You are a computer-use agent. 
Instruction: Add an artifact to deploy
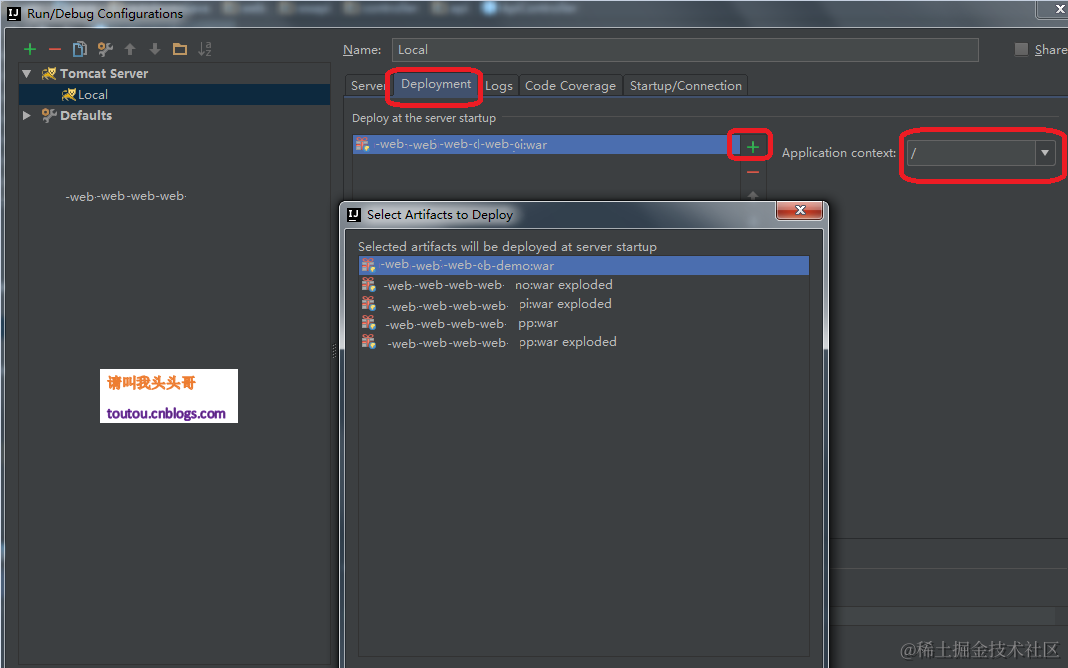coord(750,144)
